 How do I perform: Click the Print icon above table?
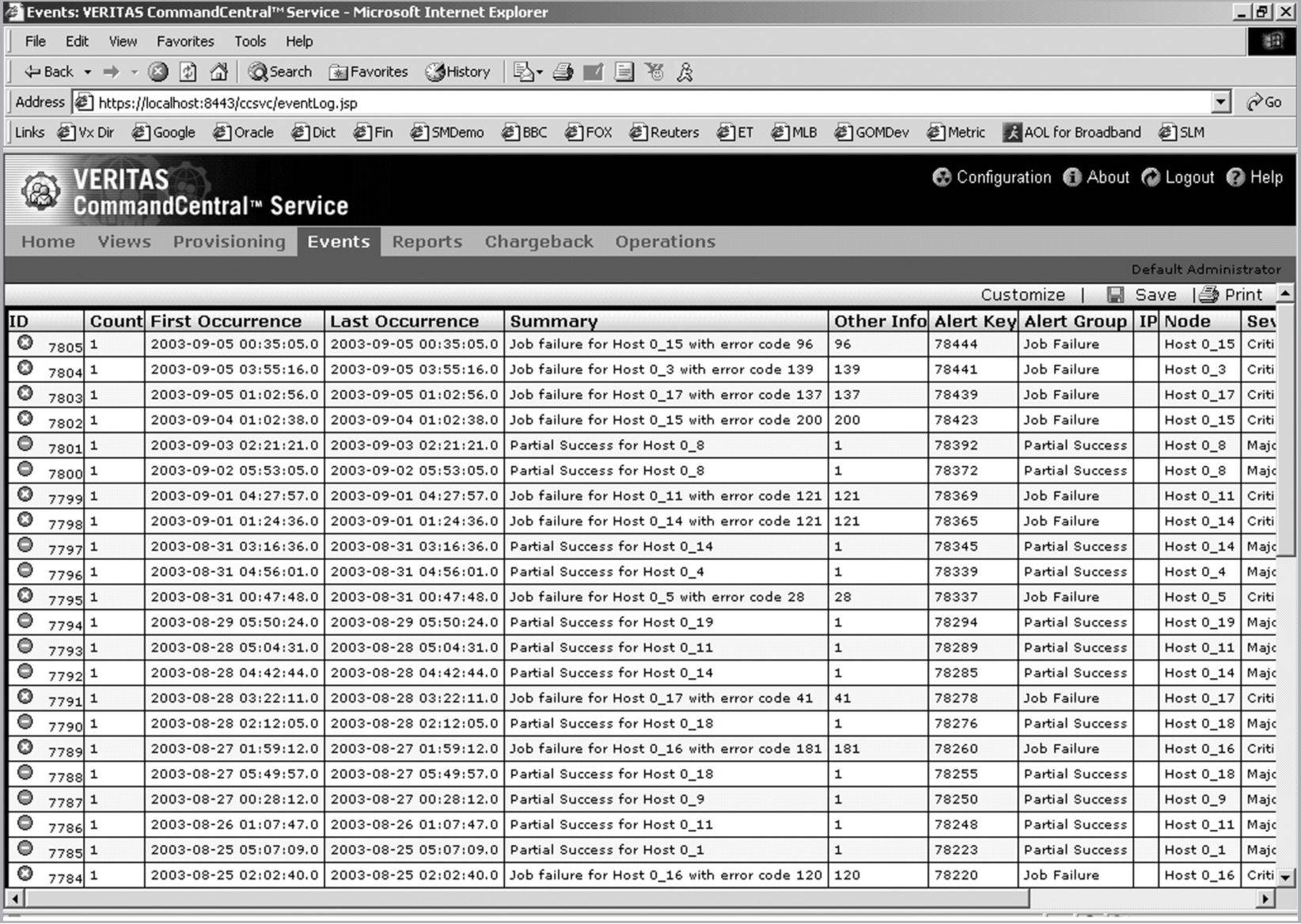tap(1208, 295)
